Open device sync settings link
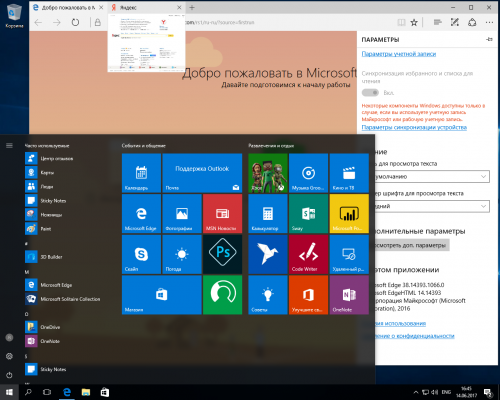500x400 pixels. [x=414, y=127]
